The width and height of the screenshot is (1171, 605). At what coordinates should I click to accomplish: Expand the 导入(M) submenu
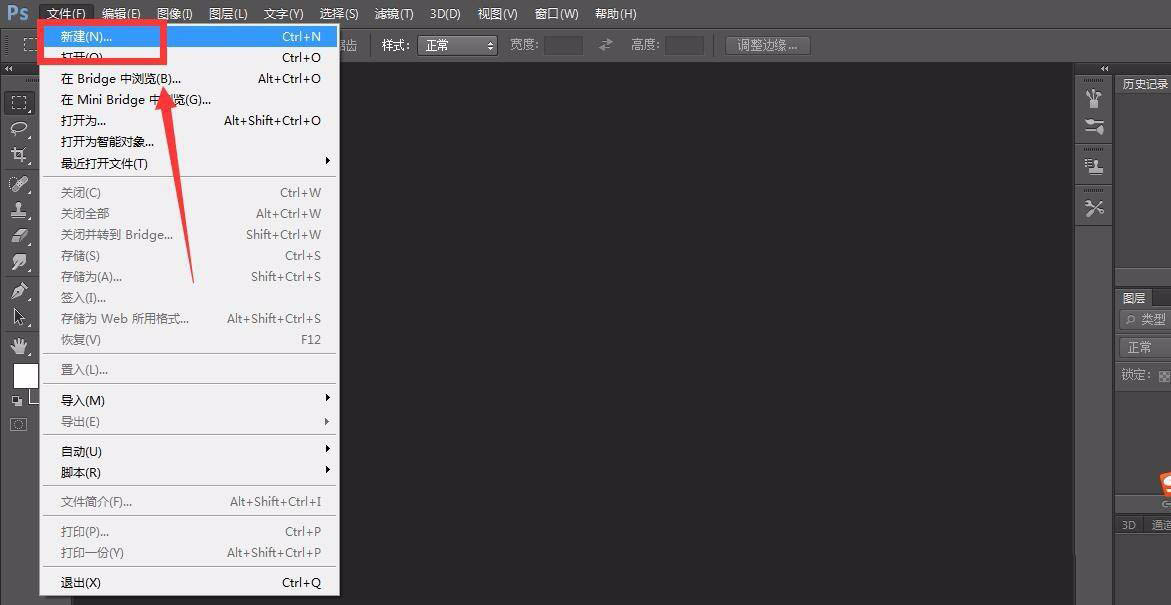[189, 400]
